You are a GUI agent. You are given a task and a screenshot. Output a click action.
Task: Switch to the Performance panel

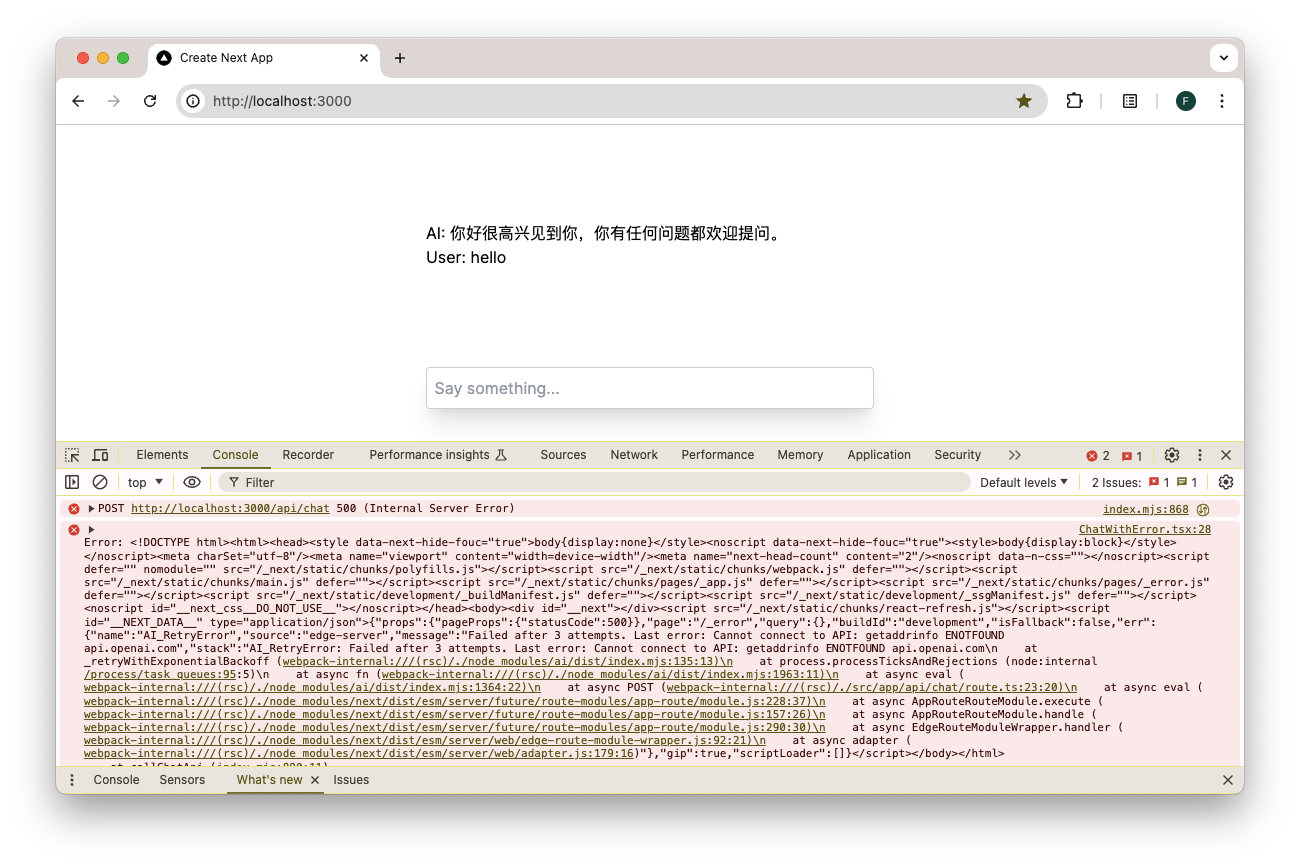tap(718, 455)
